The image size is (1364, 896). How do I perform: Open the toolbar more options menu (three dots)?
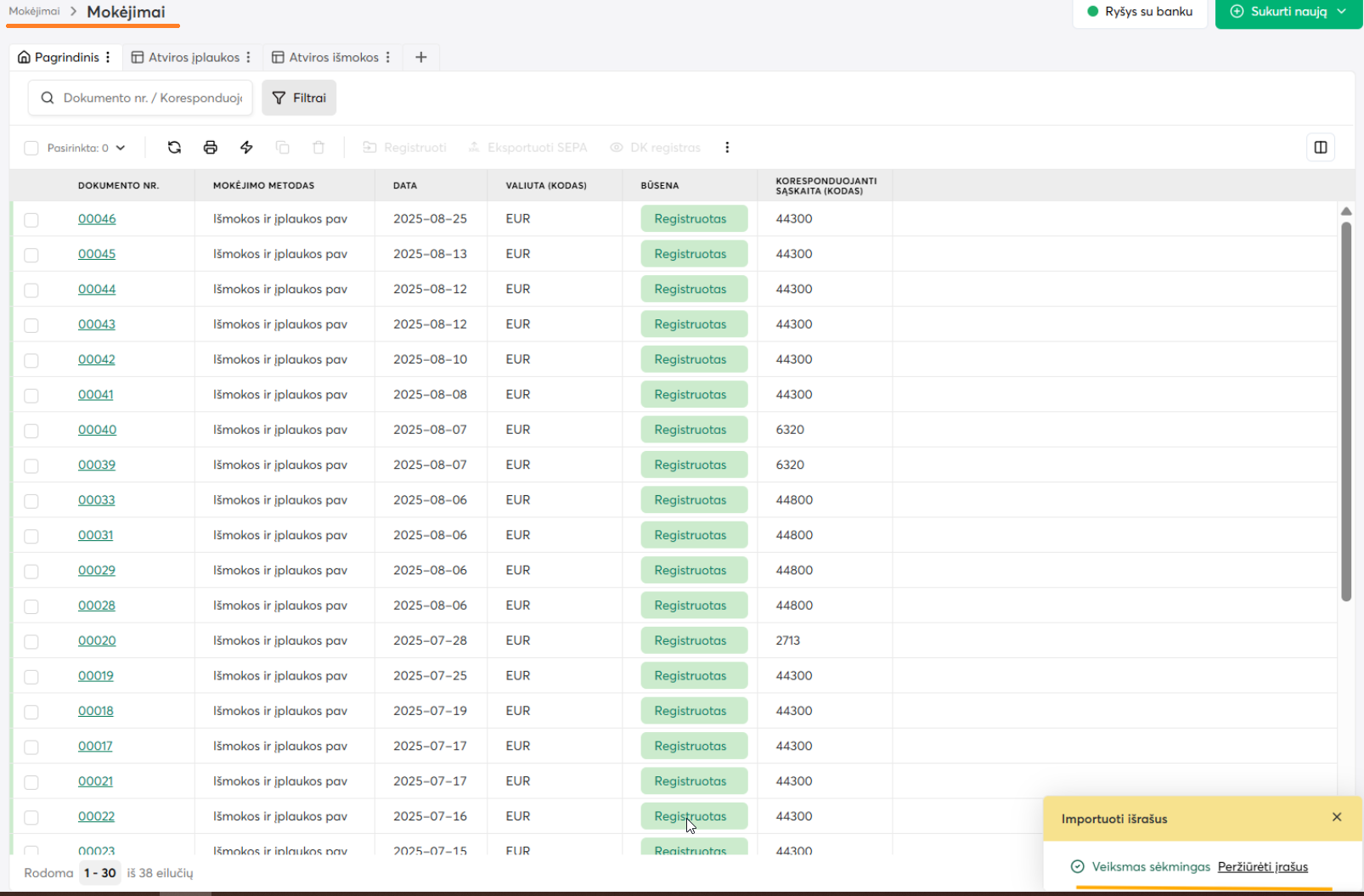pyautogui.click(x=727, y=148)
